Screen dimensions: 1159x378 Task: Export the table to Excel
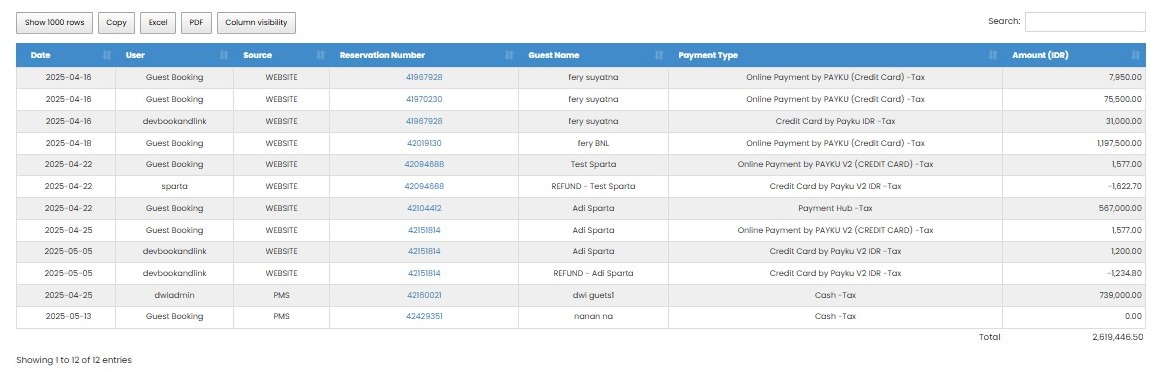[157, 23]
